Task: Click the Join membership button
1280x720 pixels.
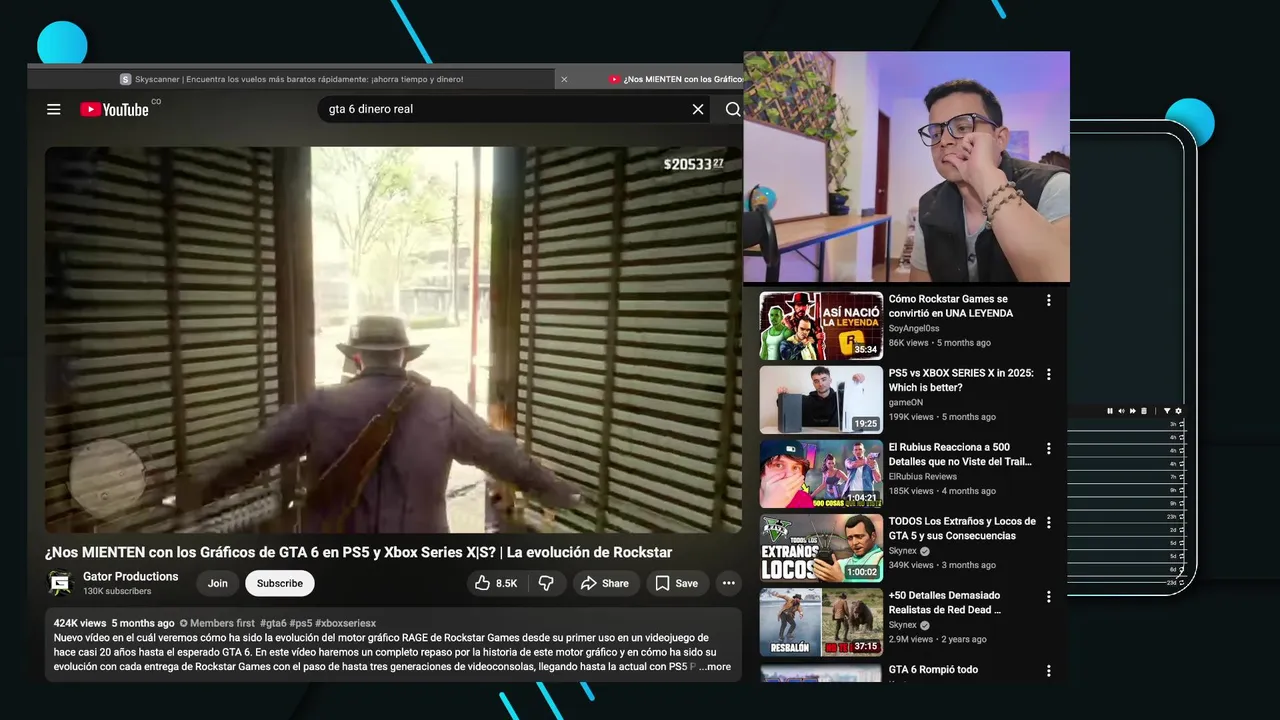Action: coord(218,583)
